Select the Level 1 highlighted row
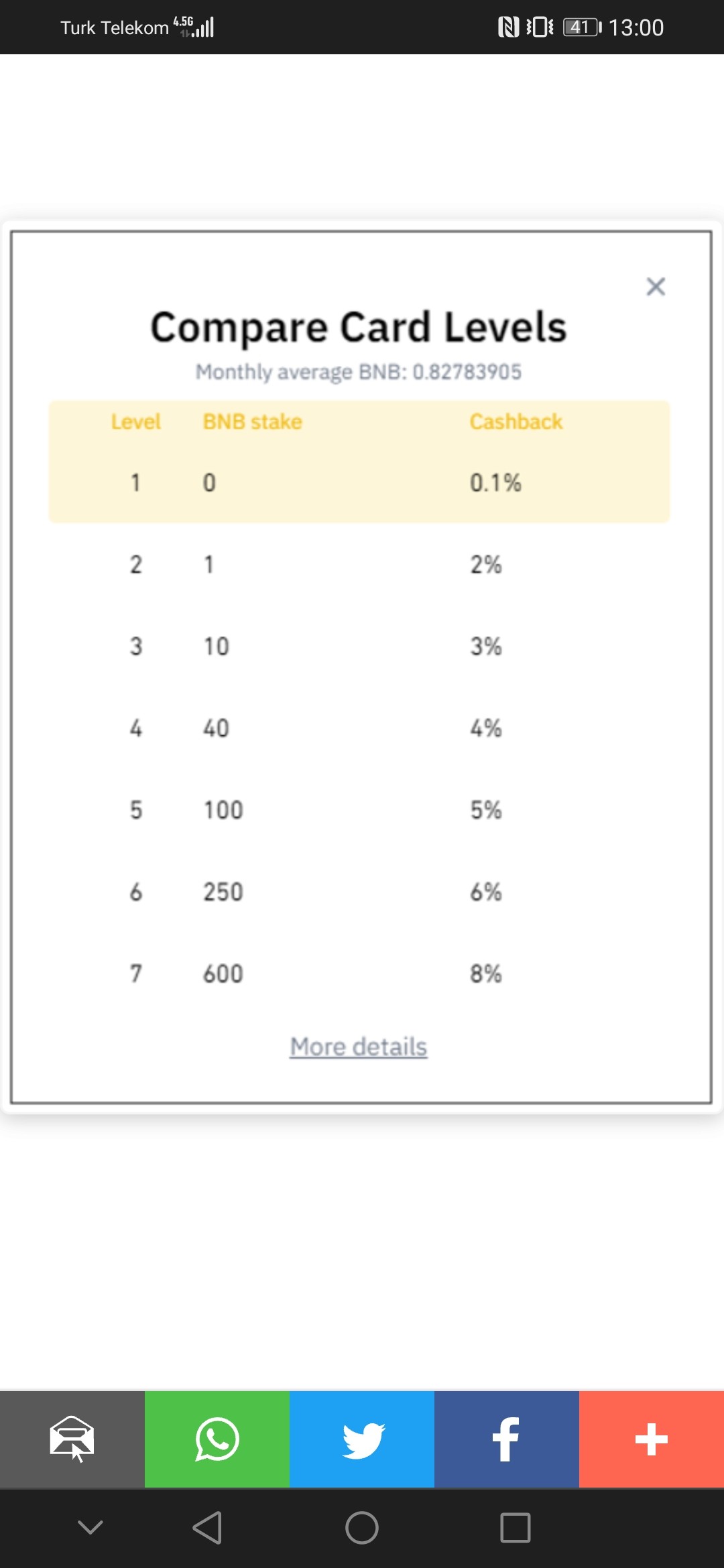 [359, 482]
